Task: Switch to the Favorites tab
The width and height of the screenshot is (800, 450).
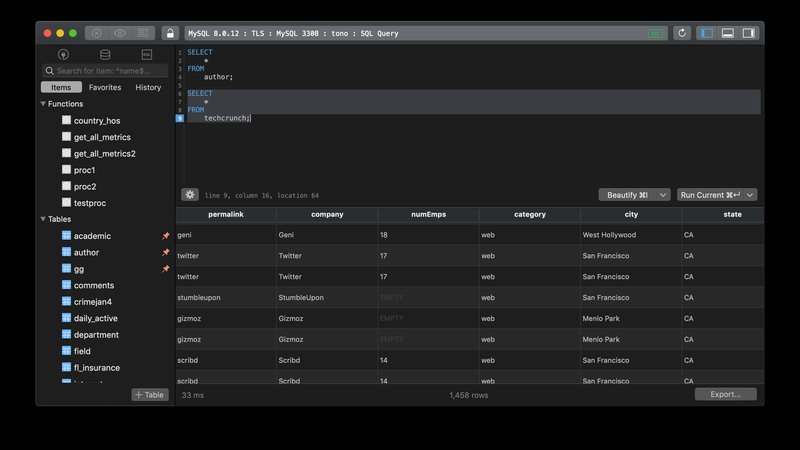Action: [x=105, y=87]
